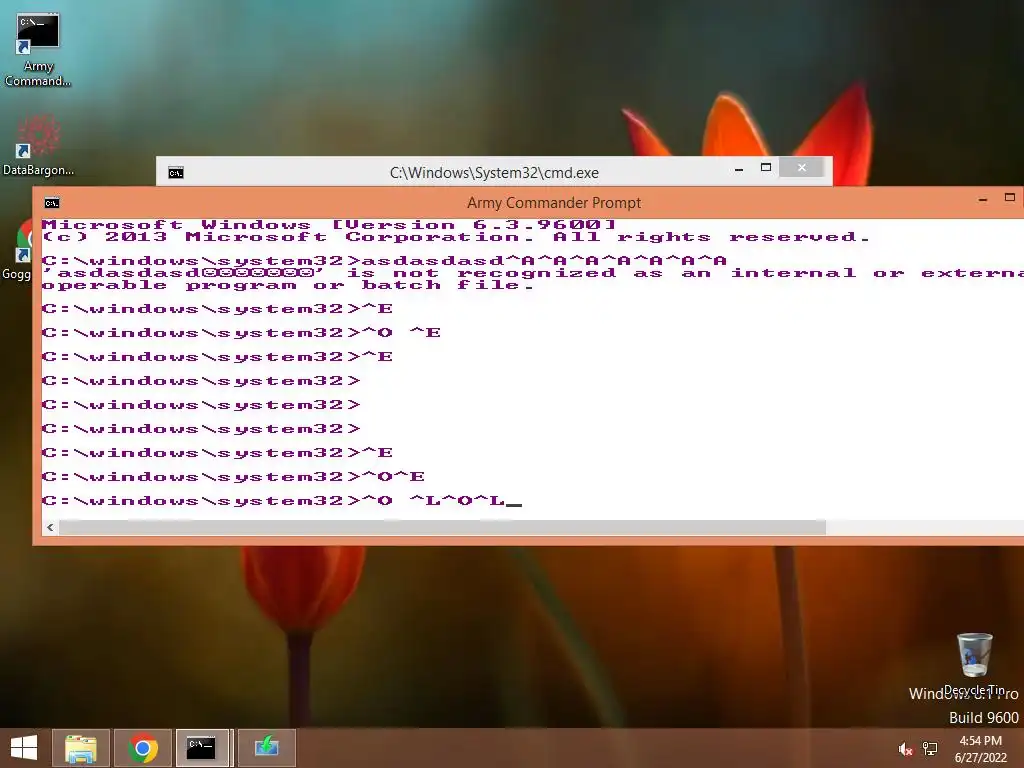Click the muted volume tray icon

[905, 749]
